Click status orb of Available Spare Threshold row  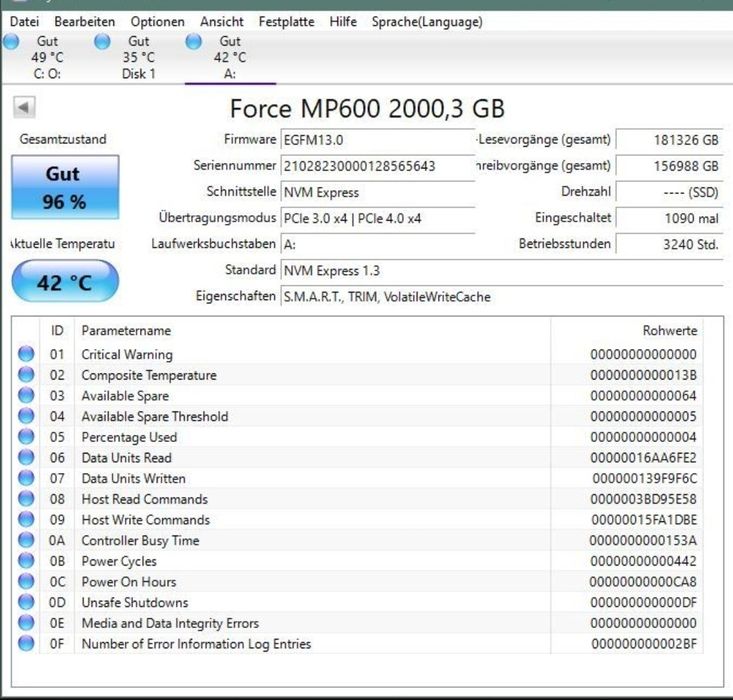(26, 416)
